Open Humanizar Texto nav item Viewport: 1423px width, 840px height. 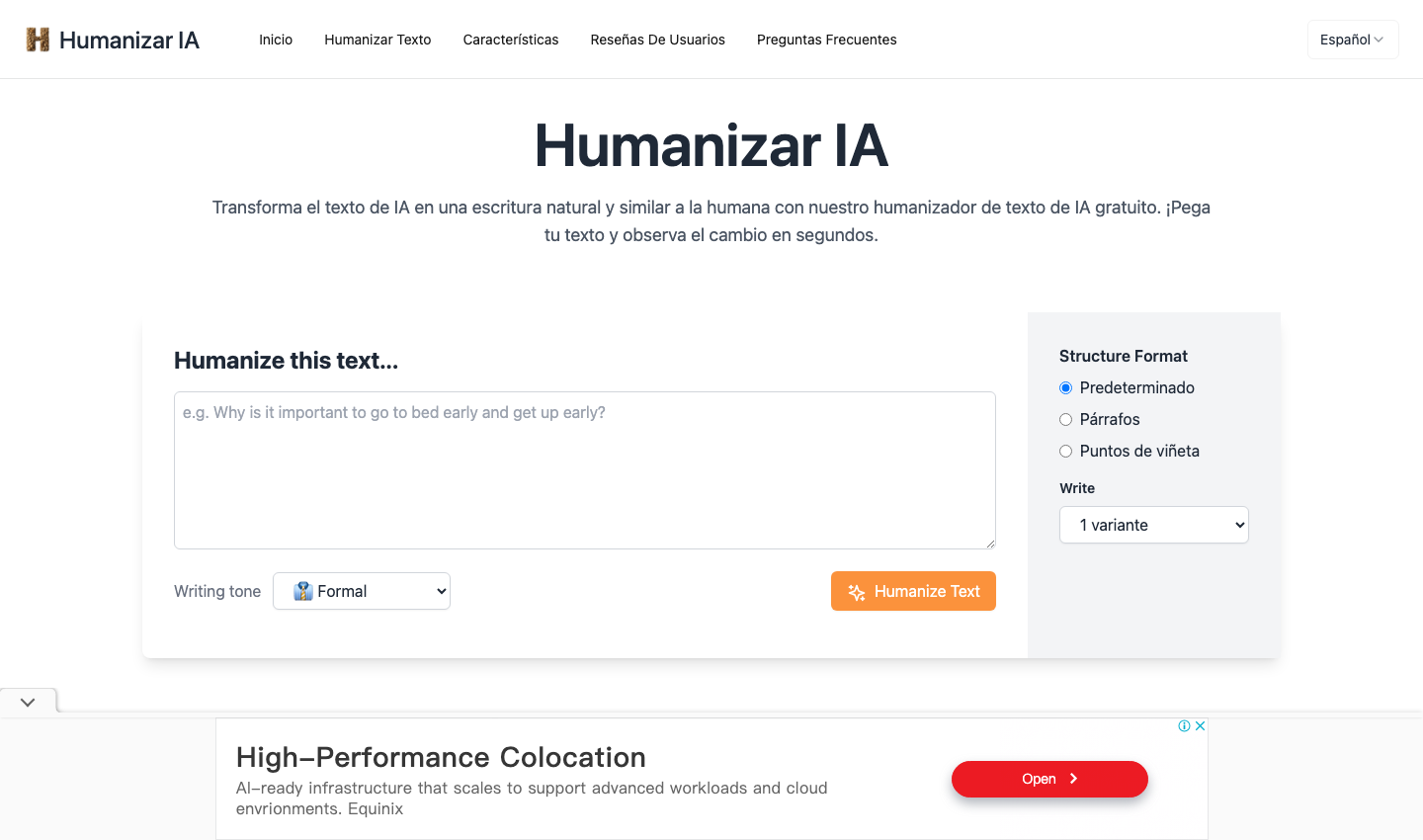coord(377,40)
